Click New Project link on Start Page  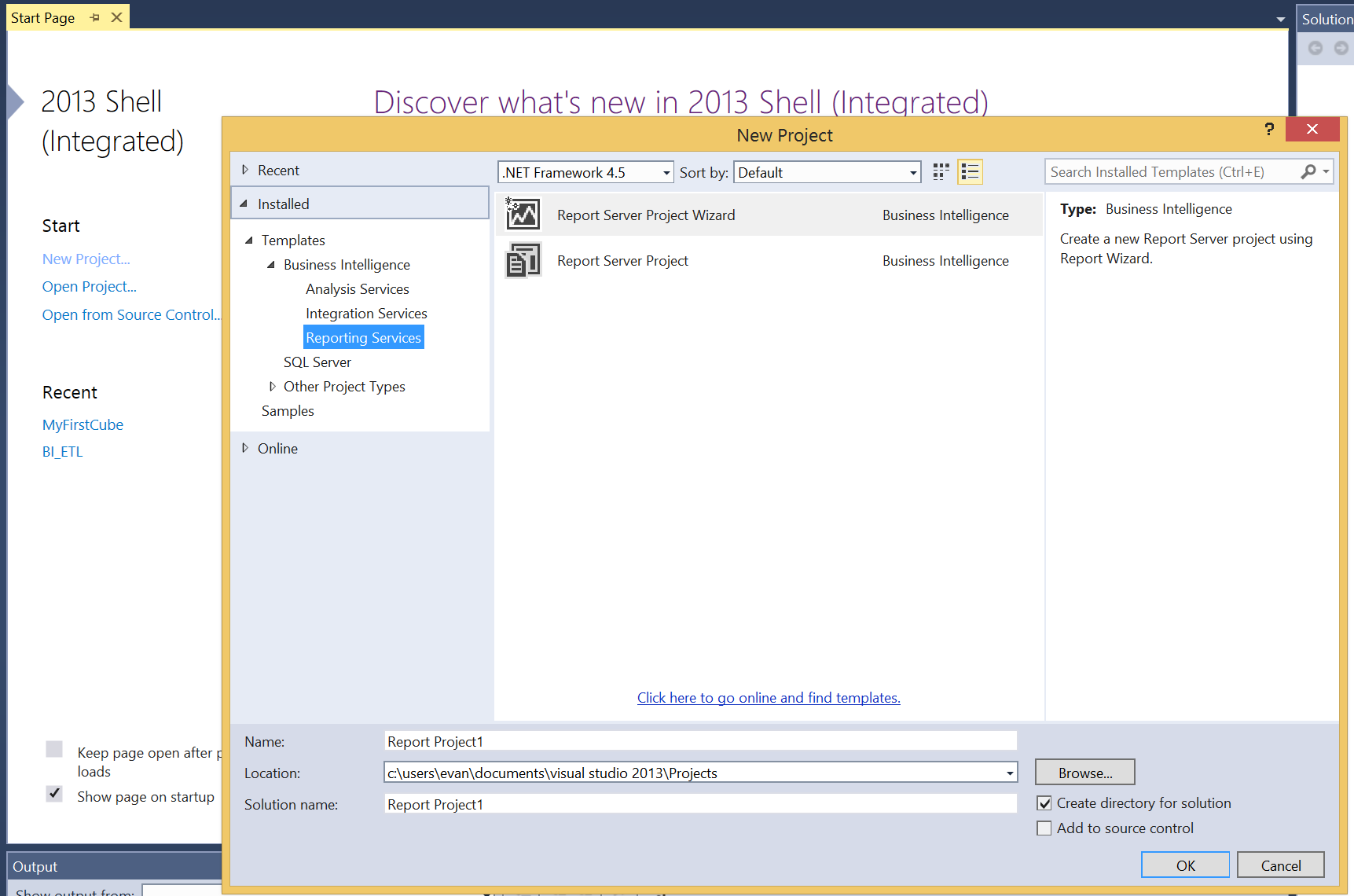point(86,259)
